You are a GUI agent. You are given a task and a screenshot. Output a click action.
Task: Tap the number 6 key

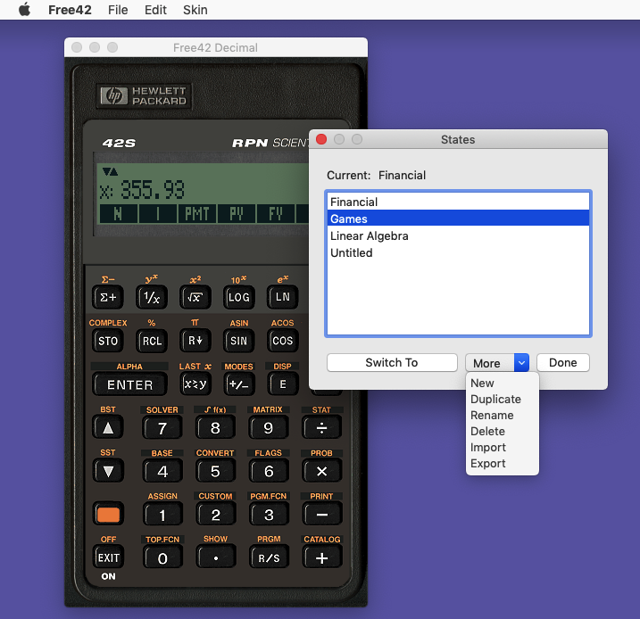tap(269, 471)
